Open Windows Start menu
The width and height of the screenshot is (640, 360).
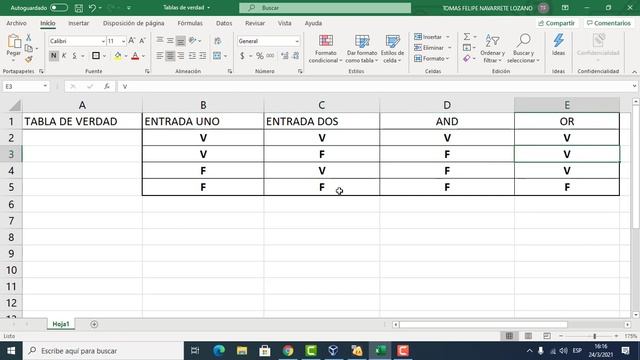tap(11, 351)
